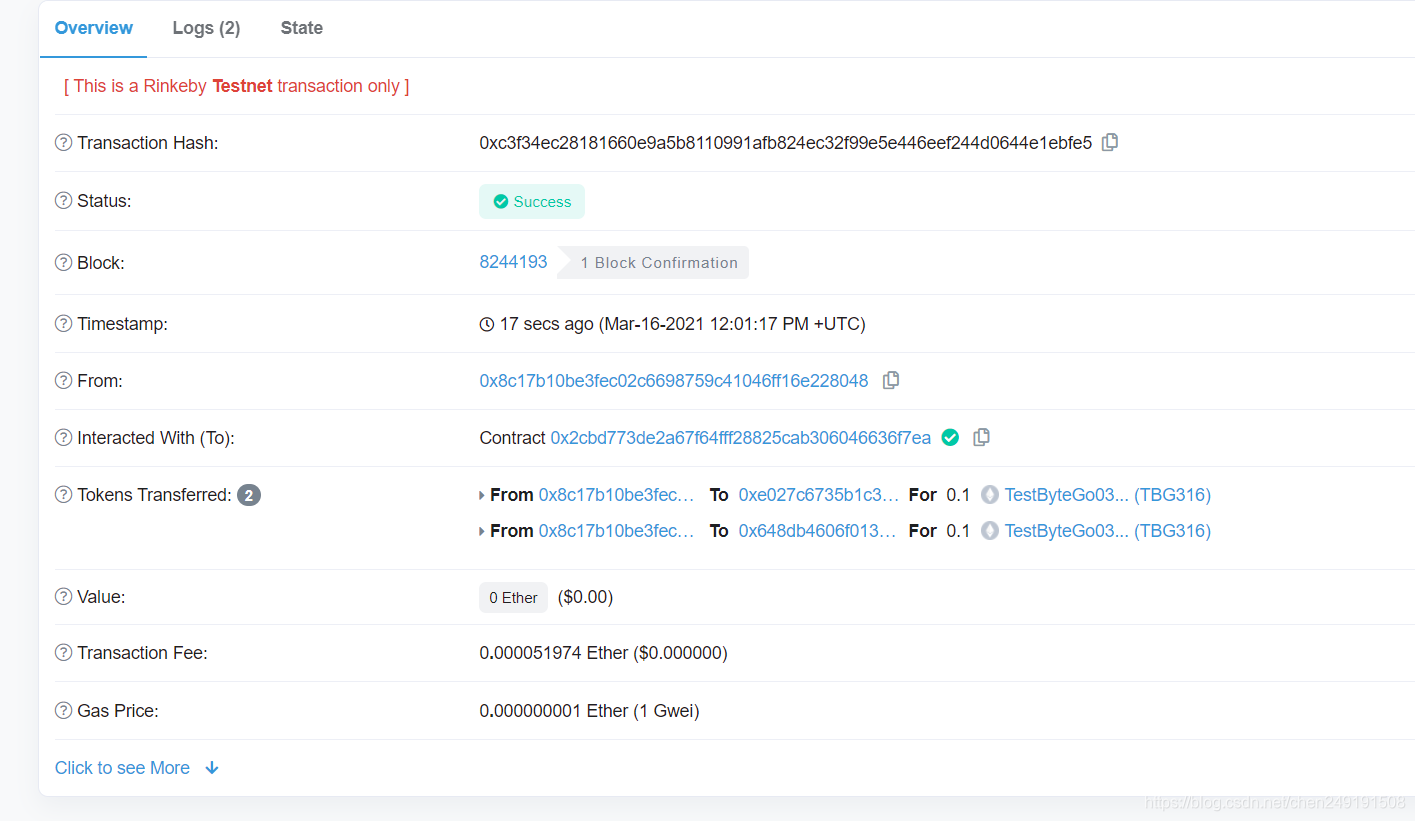Click help icon beside Timestamp
1415x821 pixels.
64,324
